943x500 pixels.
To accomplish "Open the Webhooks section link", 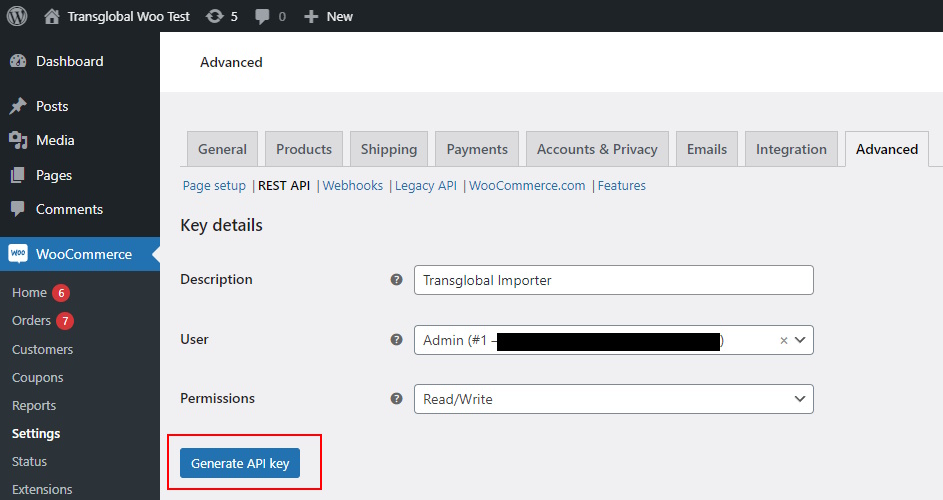I will [x=352, y=186].
